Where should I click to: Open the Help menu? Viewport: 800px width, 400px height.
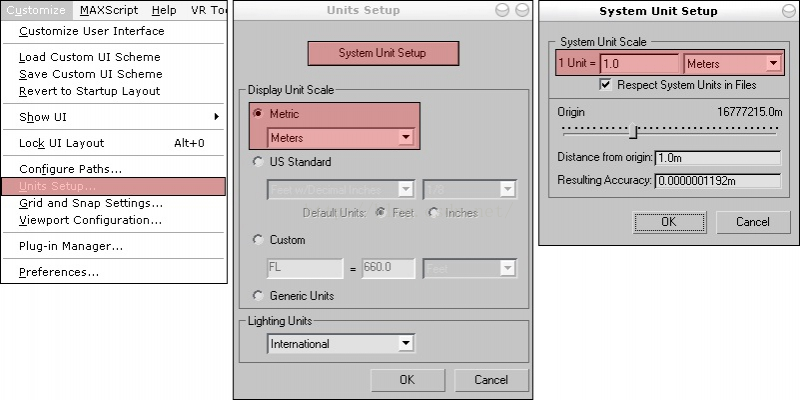[x=164, y=10]
